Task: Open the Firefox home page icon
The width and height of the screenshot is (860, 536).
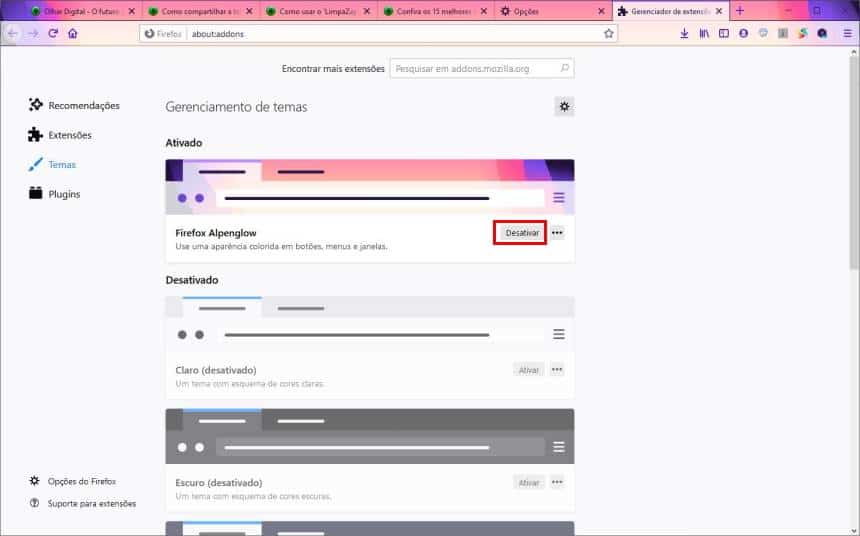Action: (x=72, y=33)
